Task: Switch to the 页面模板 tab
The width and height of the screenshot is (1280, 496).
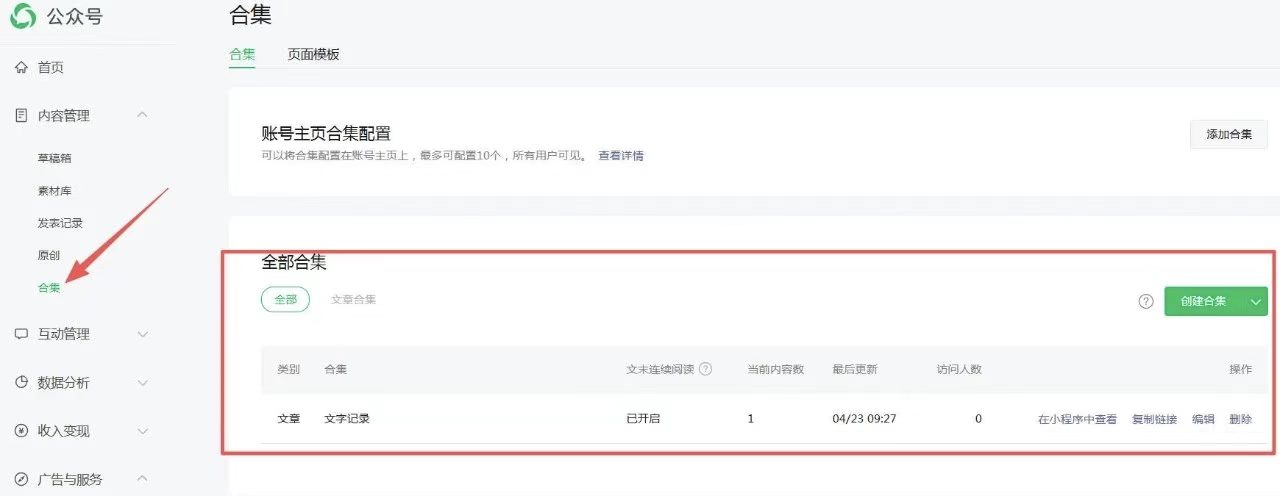Action: pyautogui.click(x=314, y=54)
